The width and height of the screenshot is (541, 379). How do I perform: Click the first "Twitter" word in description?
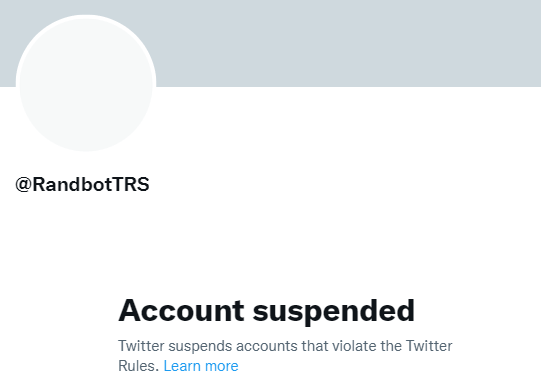click(141, 346)
